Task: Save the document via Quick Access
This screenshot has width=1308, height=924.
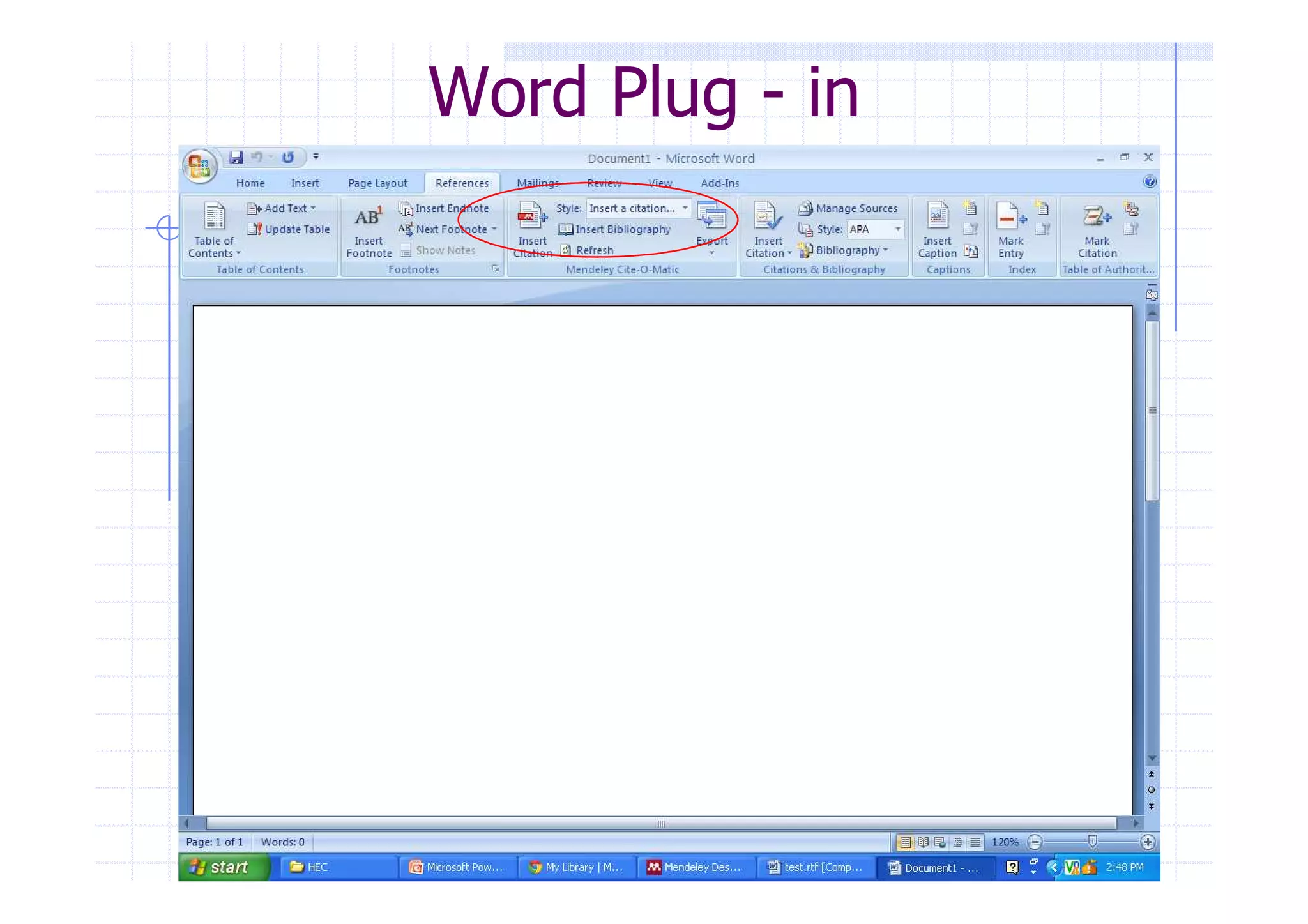Action: coord(236,157)
